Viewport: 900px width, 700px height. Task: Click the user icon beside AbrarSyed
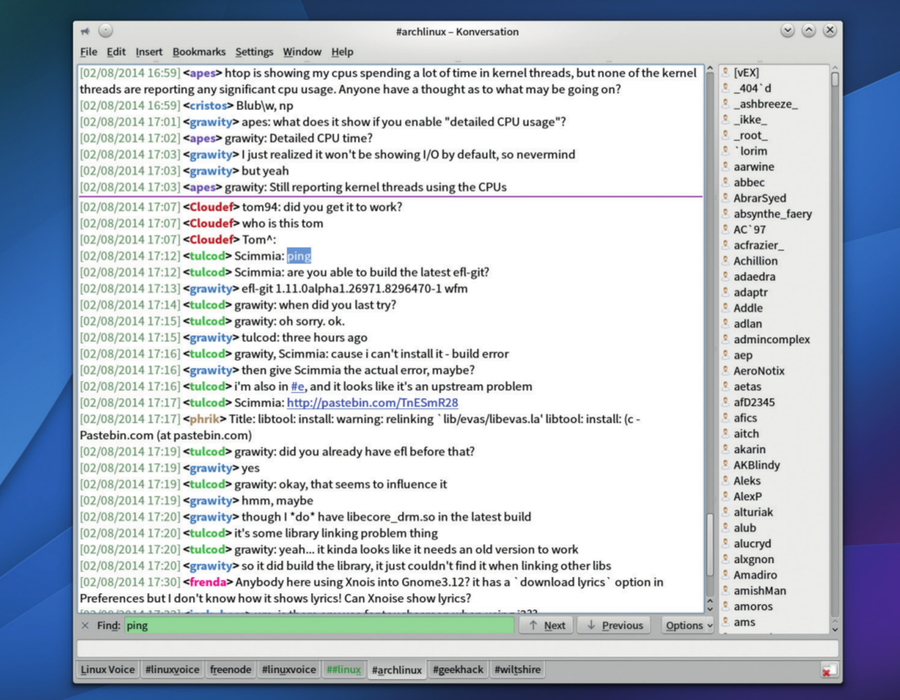(726, 198)
